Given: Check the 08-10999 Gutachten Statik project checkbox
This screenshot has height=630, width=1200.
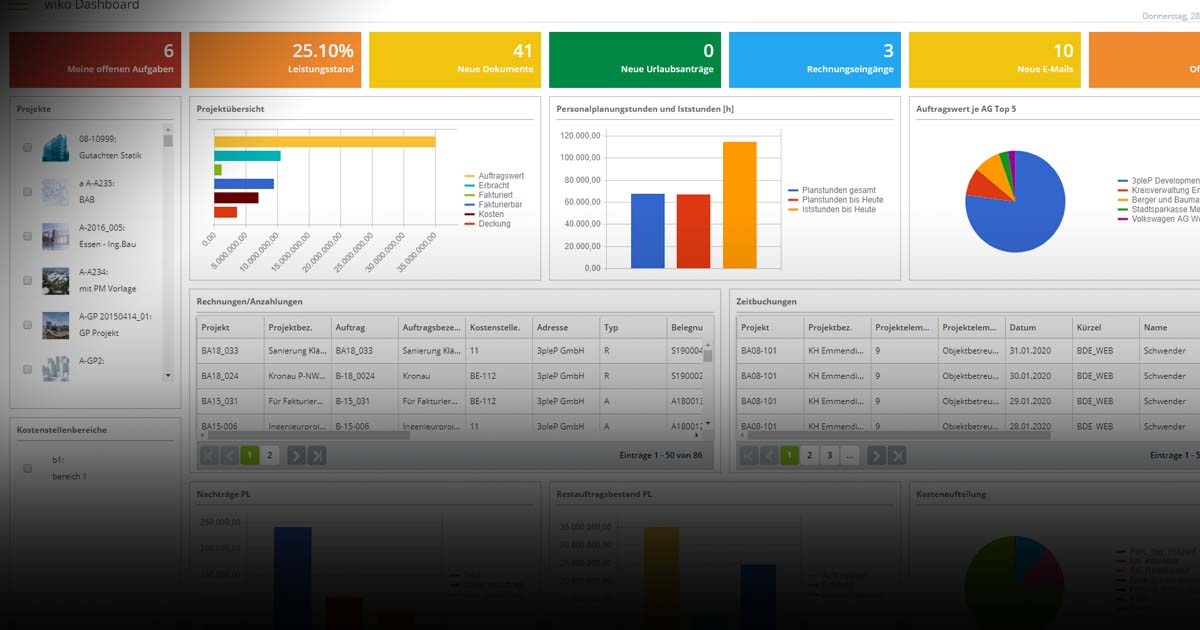Looking at the screenshot, I should [x=28, y=148].
